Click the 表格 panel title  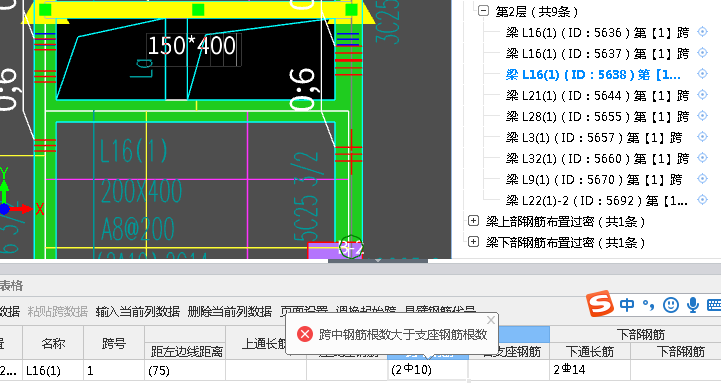click(x=11, y=286)
